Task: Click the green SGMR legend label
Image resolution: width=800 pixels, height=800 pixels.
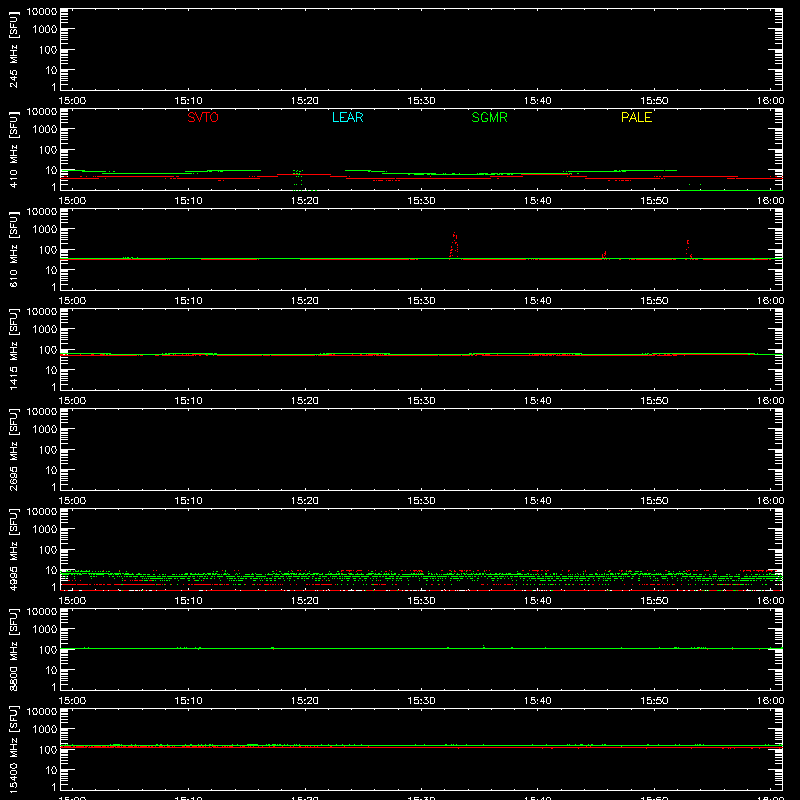Action: pyautogui.click(x=489, y=117)
